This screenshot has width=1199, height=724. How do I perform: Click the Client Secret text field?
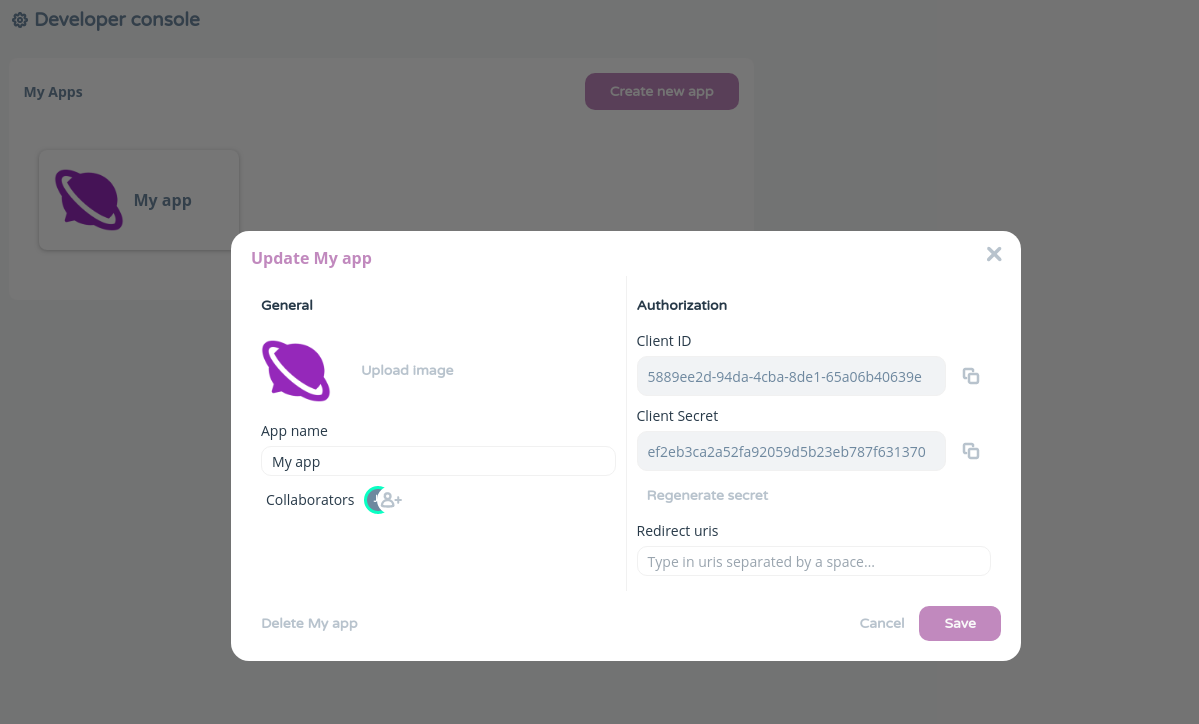point(791,451)
